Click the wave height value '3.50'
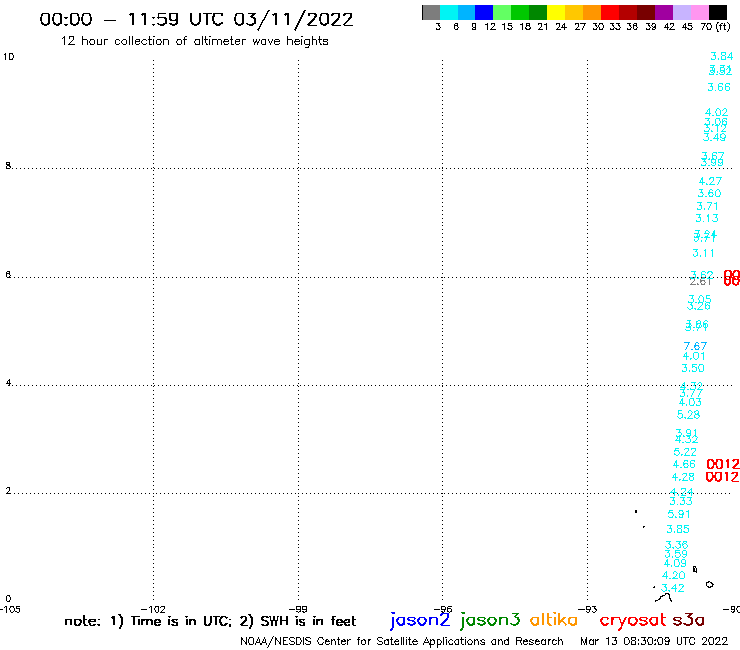 click(x=693, y=369)
